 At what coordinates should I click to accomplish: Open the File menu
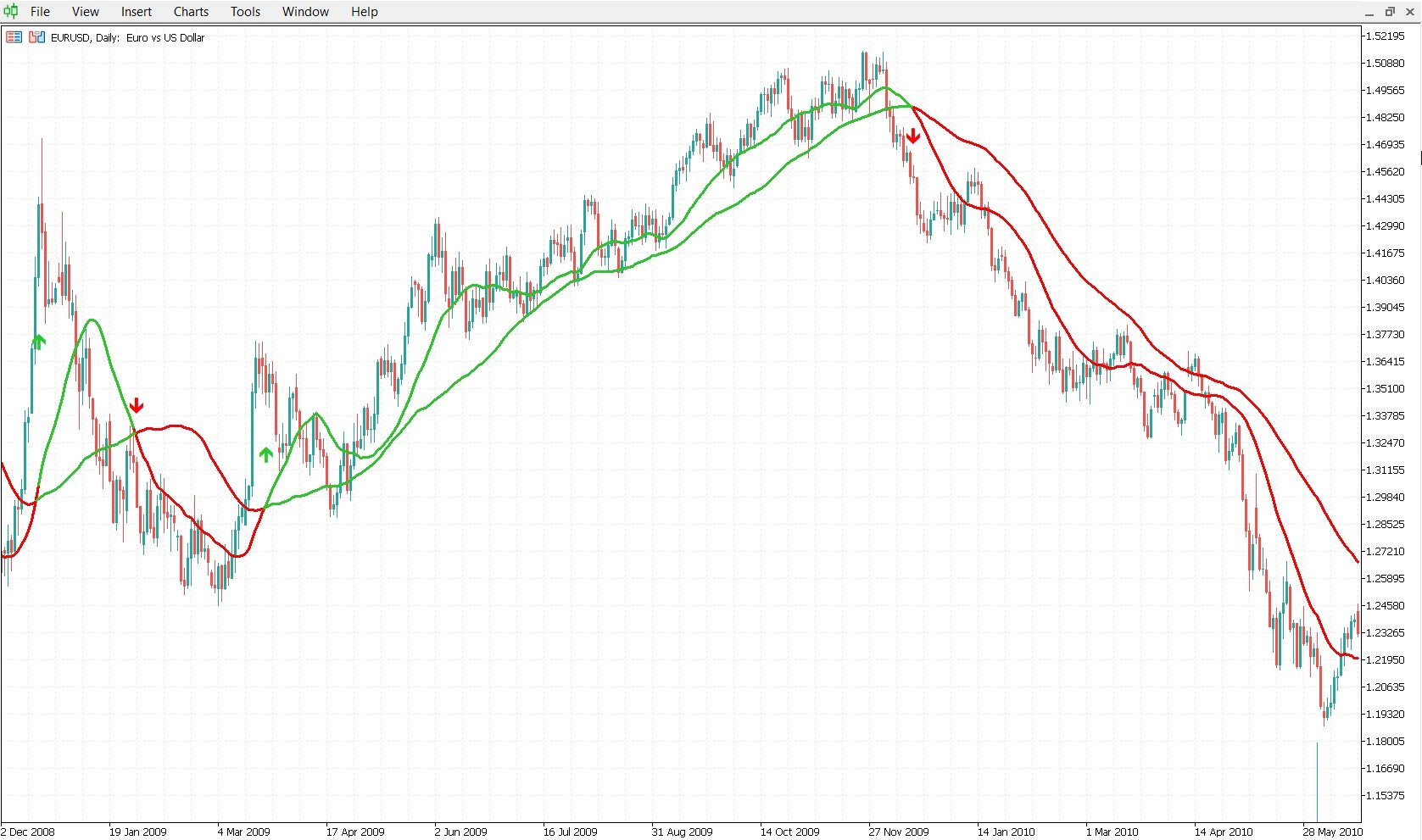[40, 12]
